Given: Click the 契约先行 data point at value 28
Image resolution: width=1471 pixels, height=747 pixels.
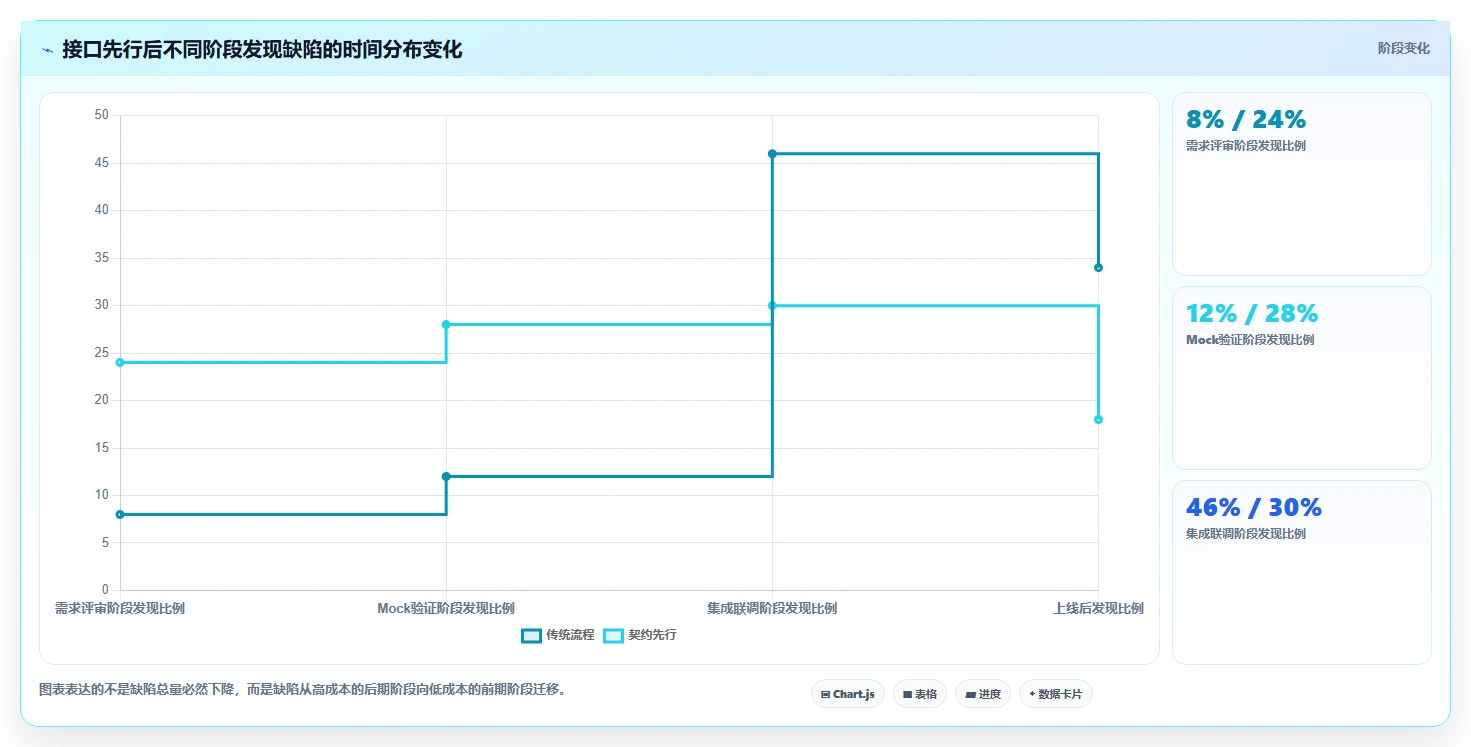Looking at the screenshot, I should click(446, 325).
